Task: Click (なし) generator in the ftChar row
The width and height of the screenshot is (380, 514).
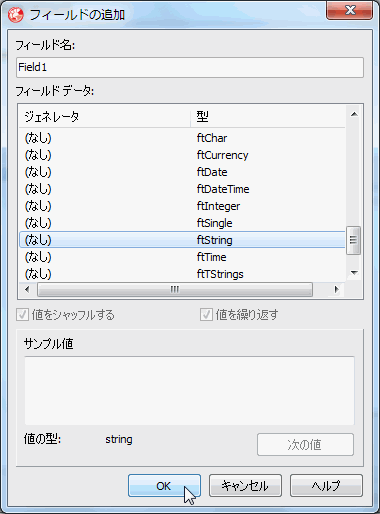Action: tap(38, 138)
